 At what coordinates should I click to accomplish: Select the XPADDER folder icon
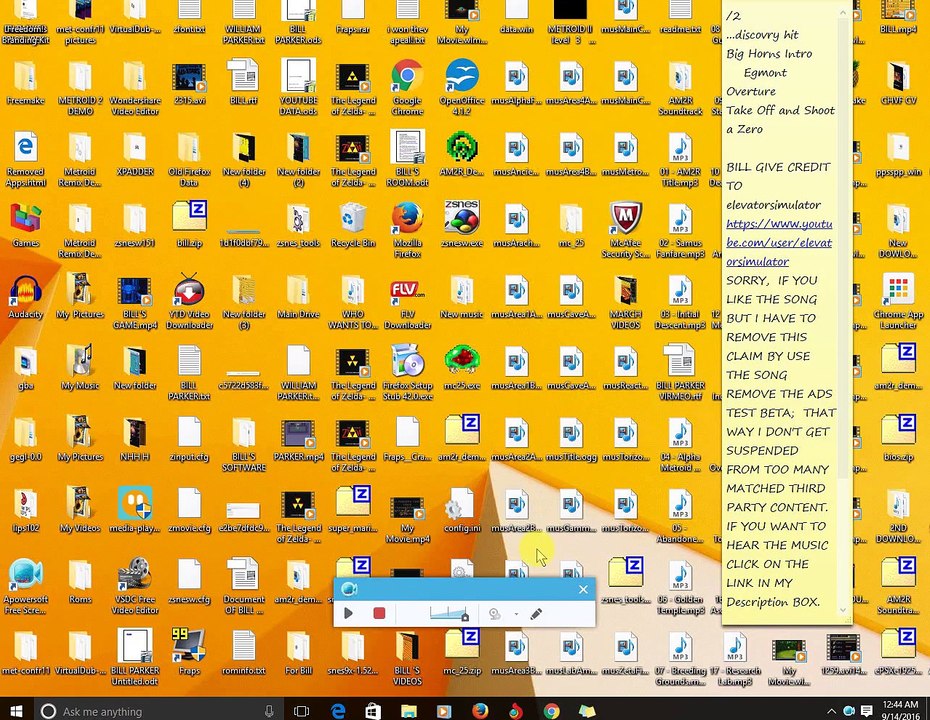(135, 153)
